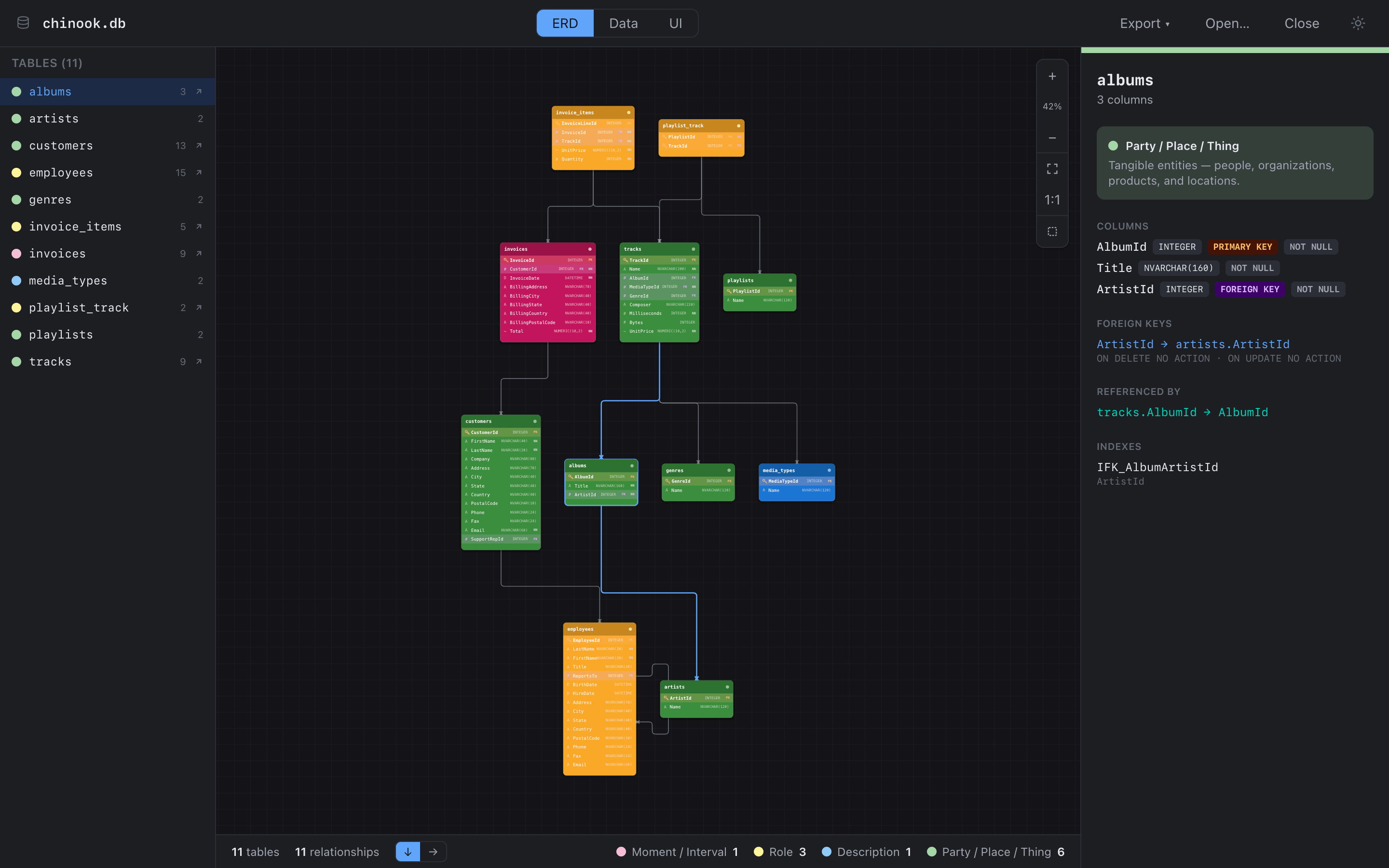Click the FOREIGN KEY badge on ArtistId
The height and width of the screenshot is (868, 1389).
coord(1250,289)
